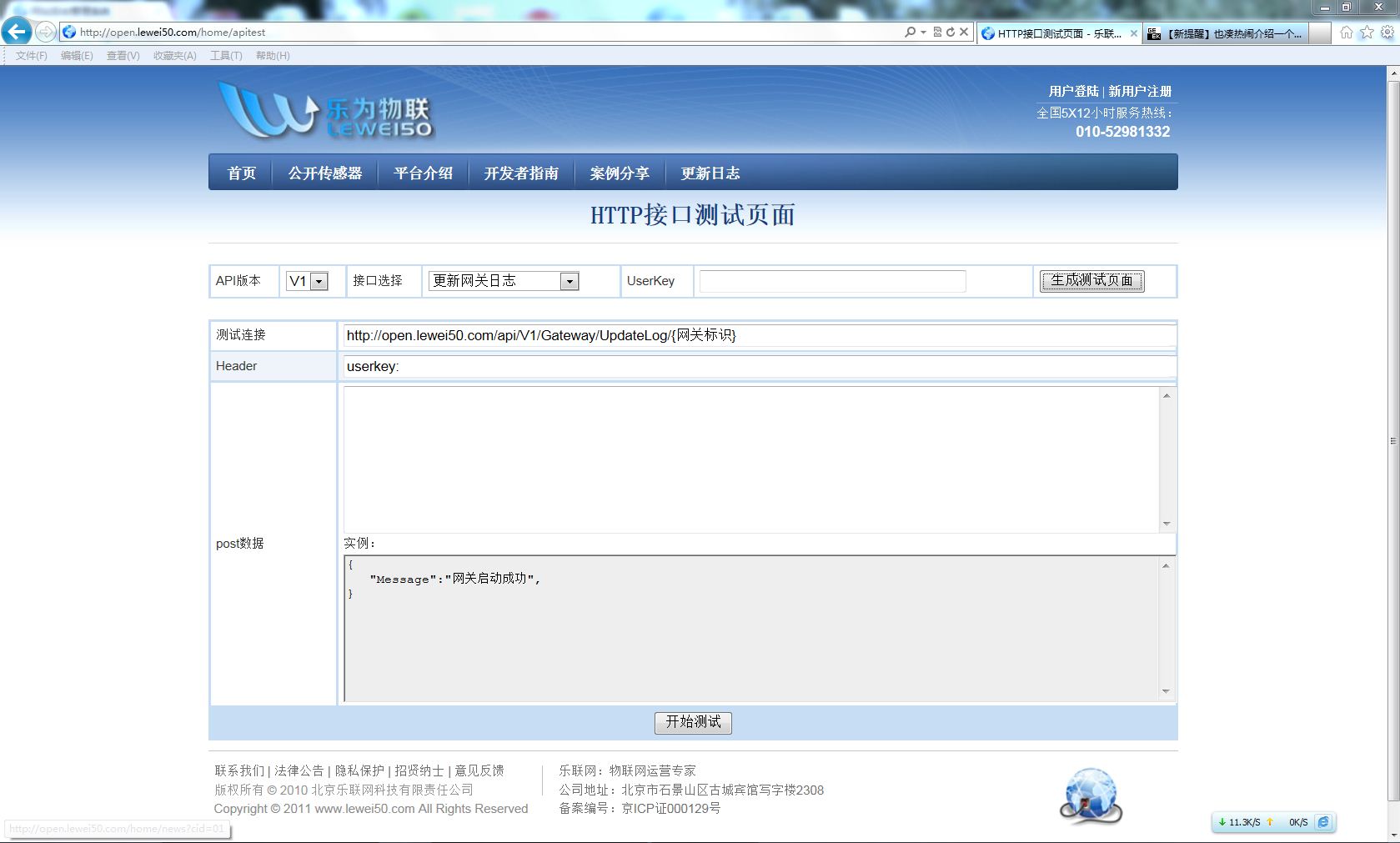Click into the UserKey input field
This screenshot has height=843, width=1400.
click(832, 281)
